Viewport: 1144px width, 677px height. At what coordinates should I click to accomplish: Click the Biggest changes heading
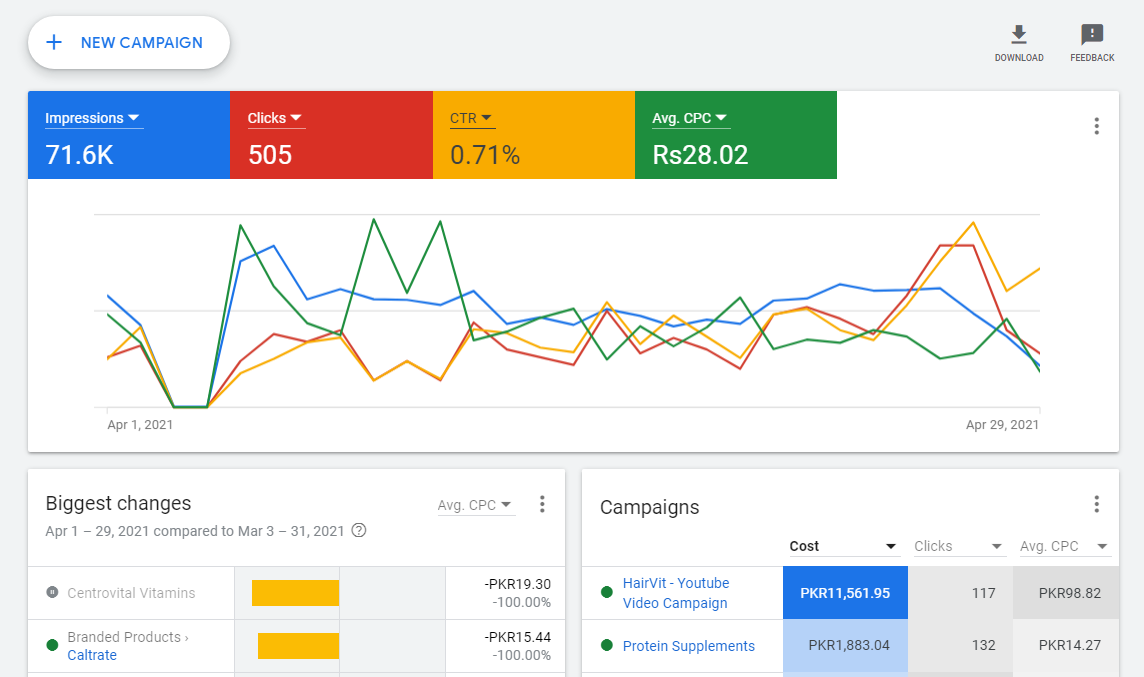point(118,503)
